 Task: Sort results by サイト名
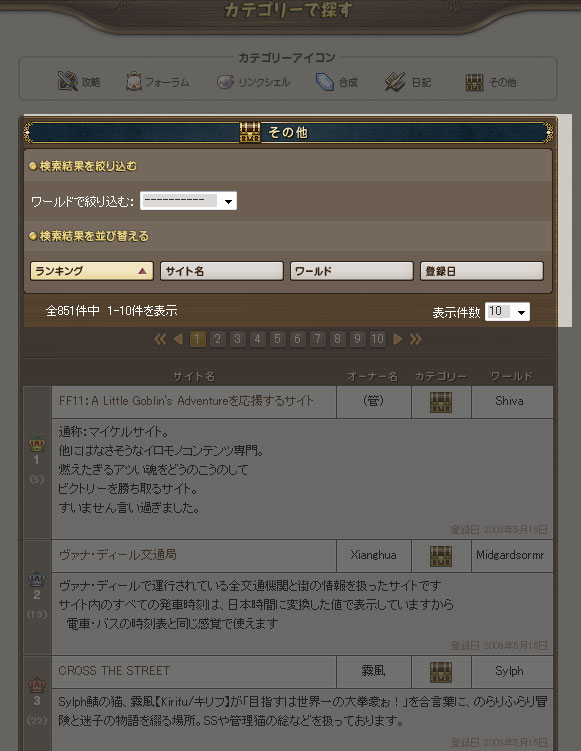pos(222,271)
